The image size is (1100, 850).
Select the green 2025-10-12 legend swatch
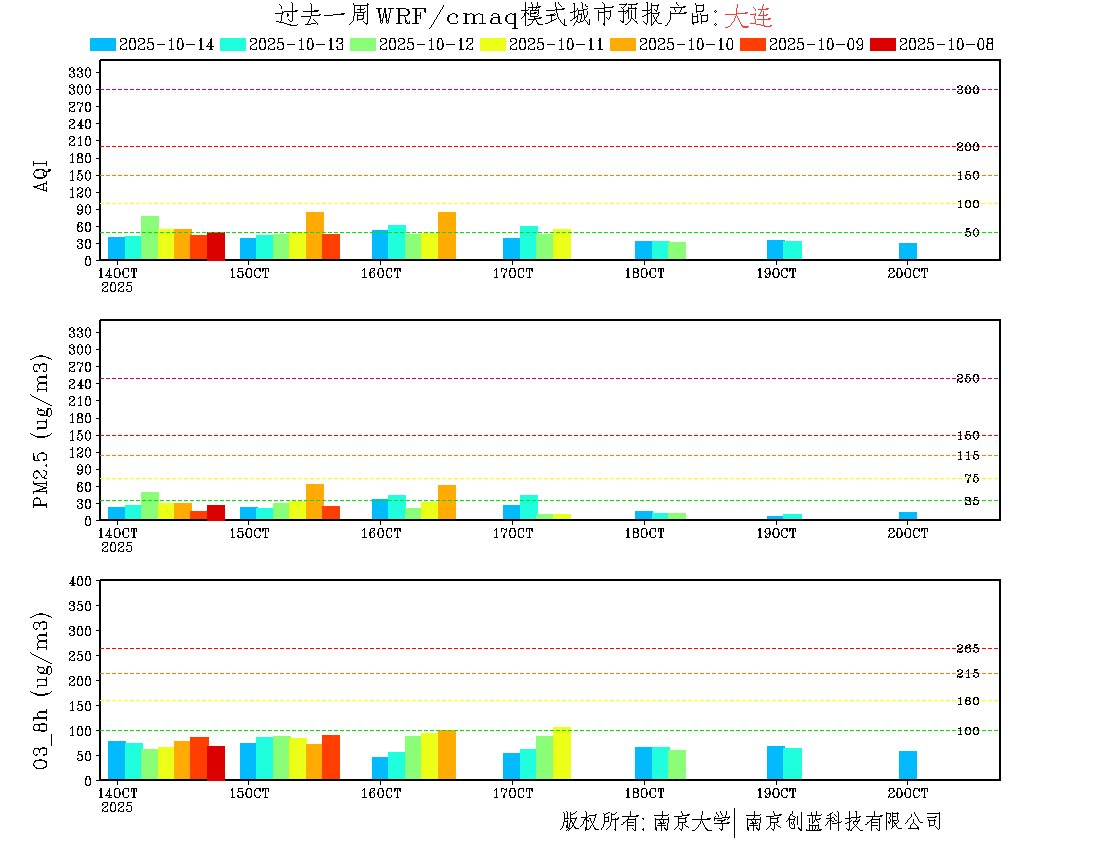coord(363,44)
